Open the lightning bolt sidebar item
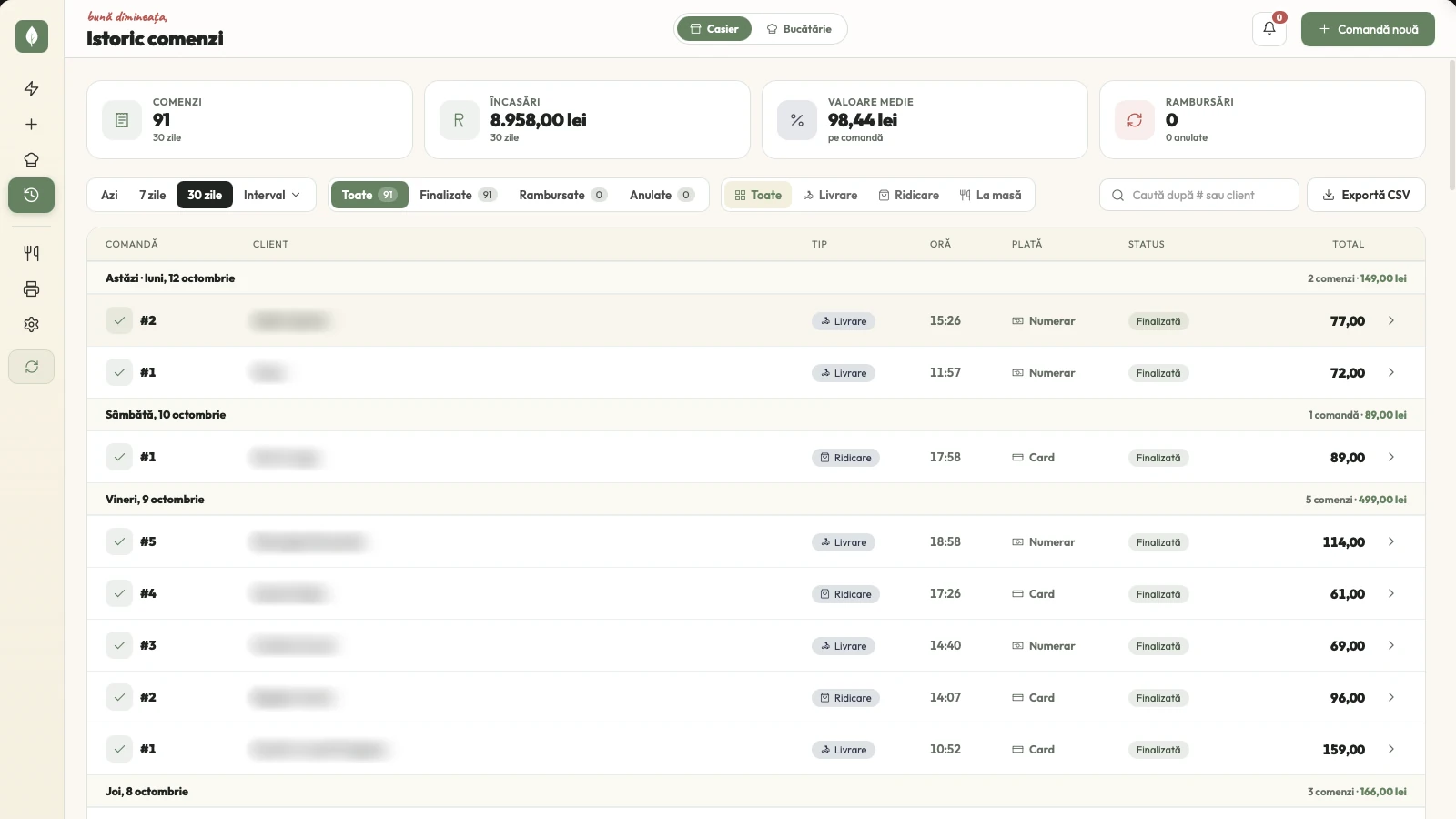The height and width of the screenshot is (819, 1456). click(32, 88)
